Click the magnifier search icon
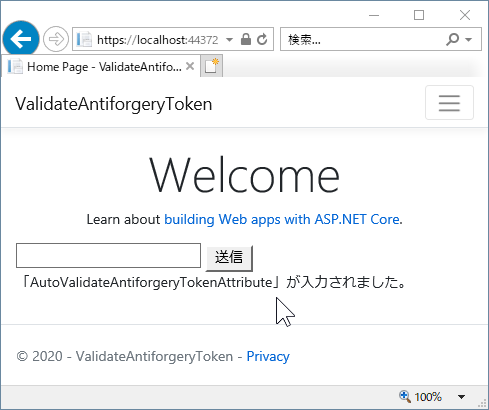Screen dimensions: 489x410 coord(452,39)
